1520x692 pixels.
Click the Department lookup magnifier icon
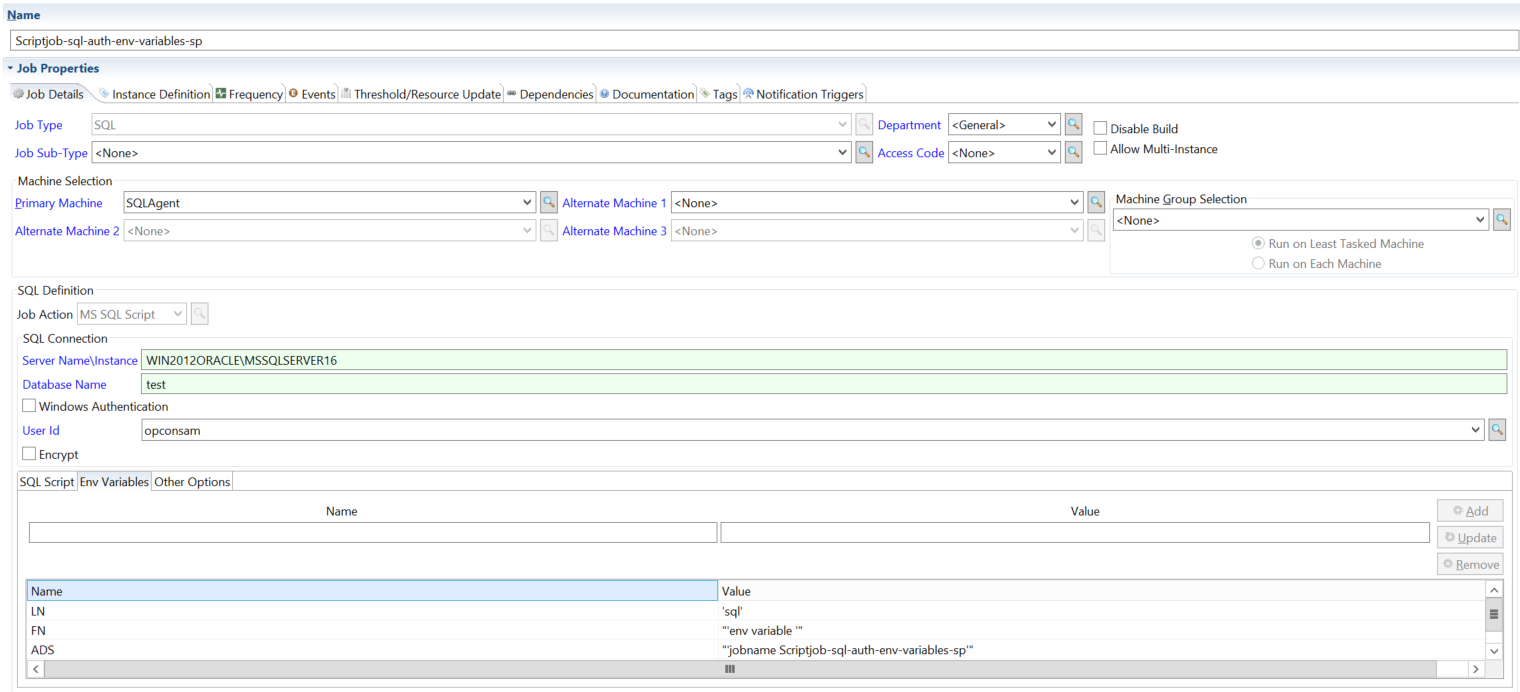click(1073, 125)
